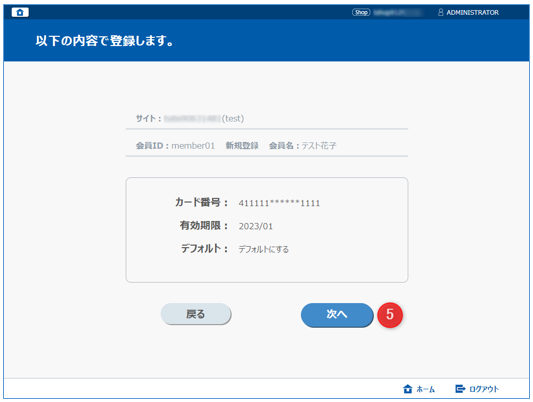Click the user icon beside ADMINISTRATOR
The height and width of the screenshot is (402, 533).
click(x=441, y=13)
